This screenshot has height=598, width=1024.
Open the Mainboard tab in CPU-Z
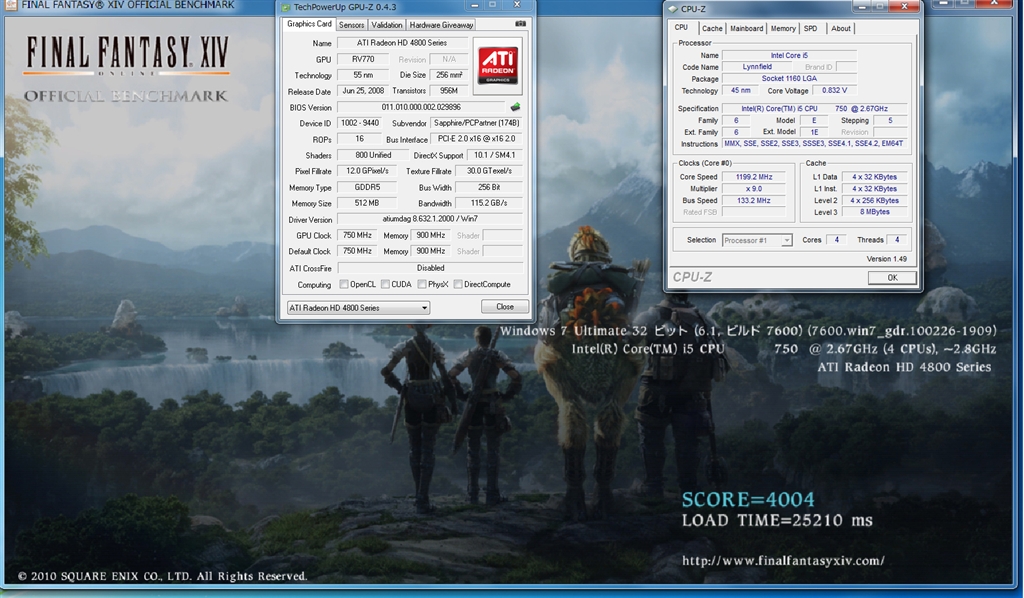(746, 28)
